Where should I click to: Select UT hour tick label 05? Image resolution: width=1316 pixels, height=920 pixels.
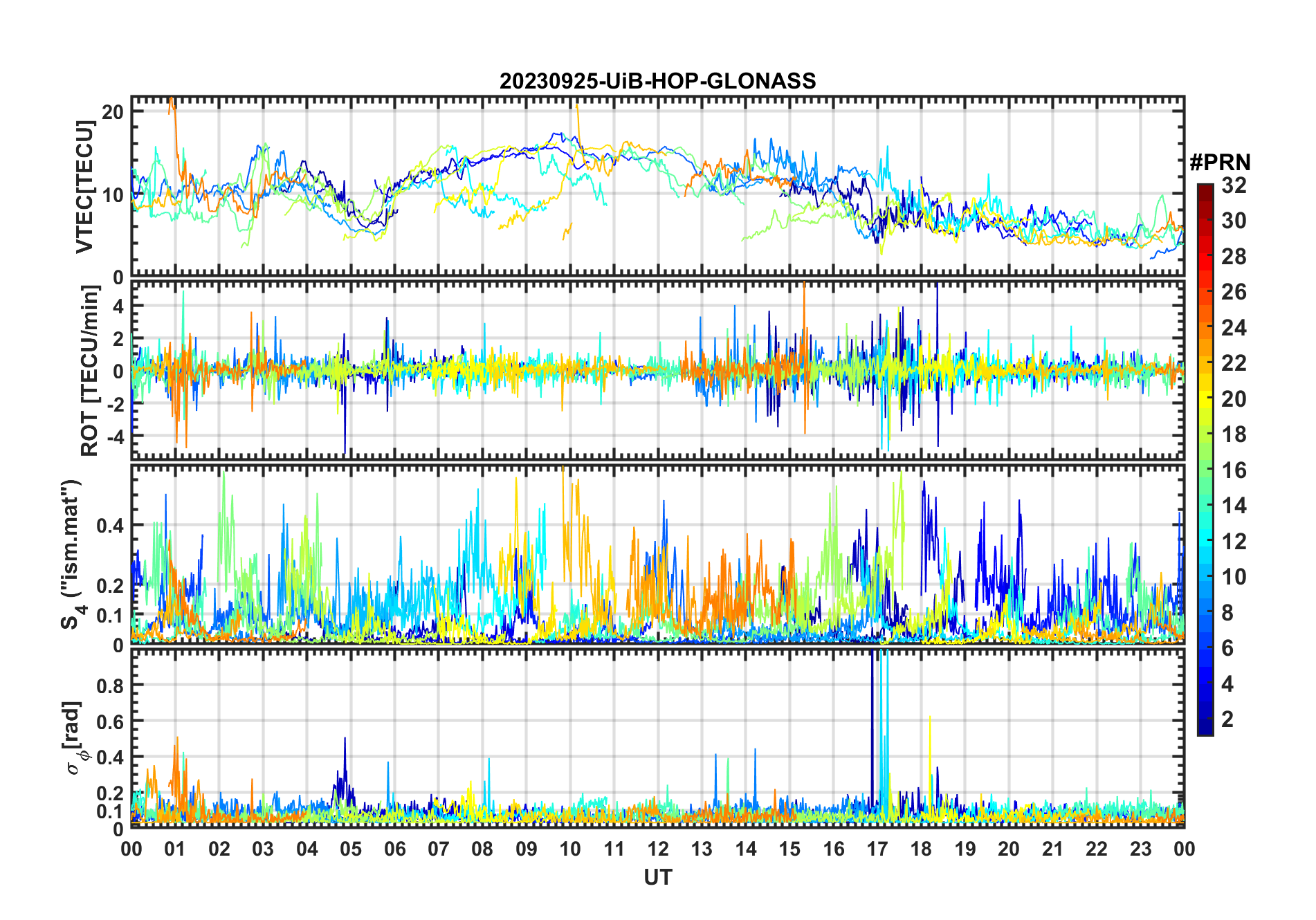pyautogui.click(x=351, y=849)
